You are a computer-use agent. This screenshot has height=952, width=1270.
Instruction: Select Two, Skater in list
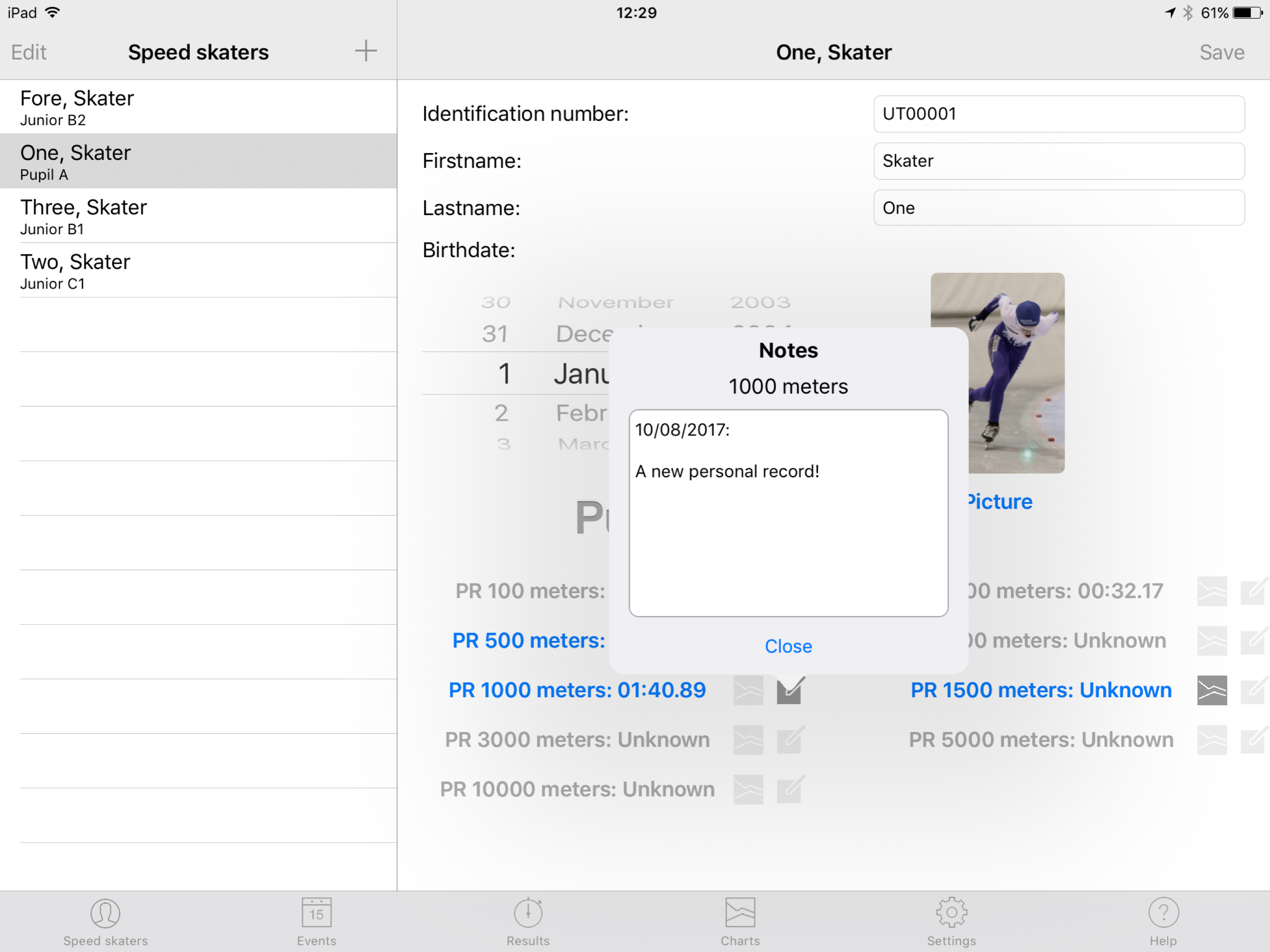coord(198,271)
